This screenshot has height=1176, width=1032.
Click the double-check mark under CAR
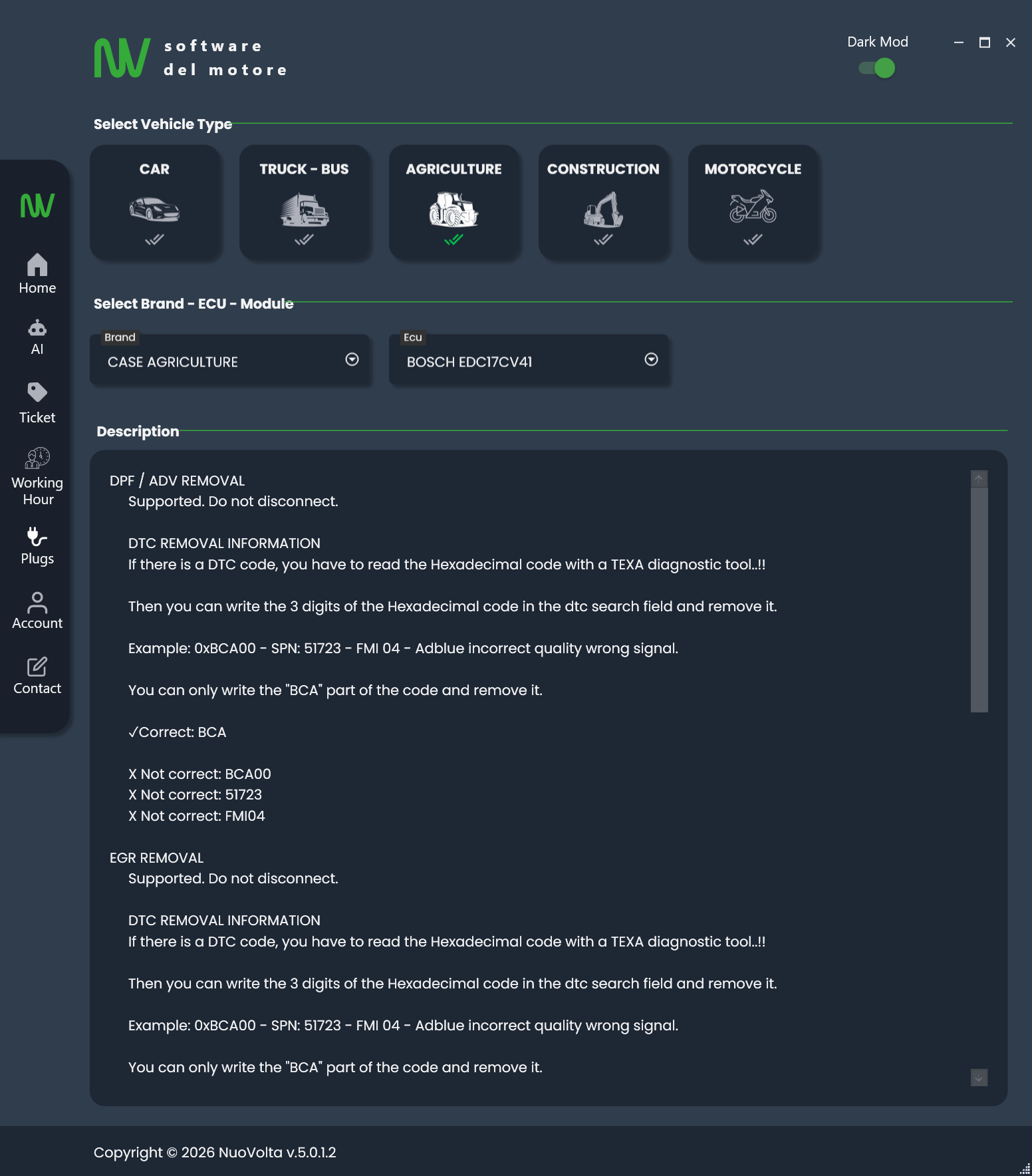154,239
